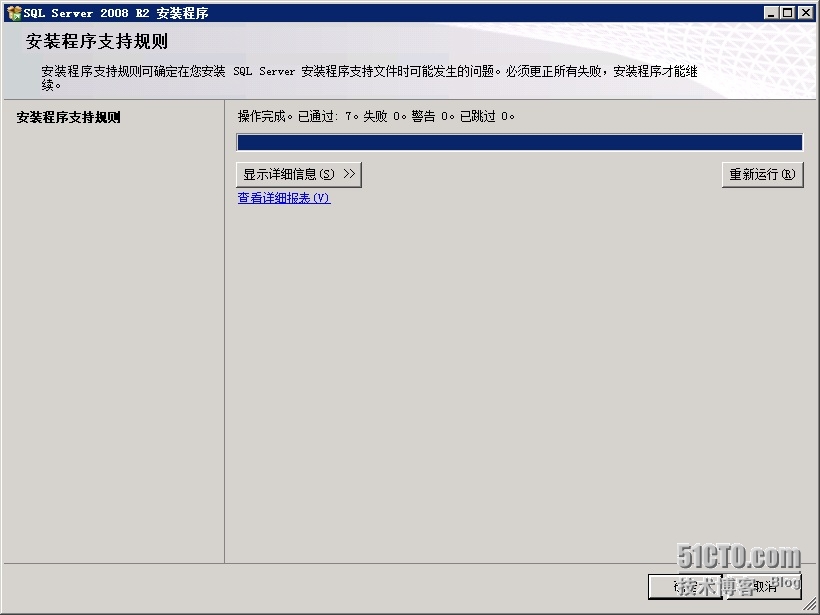Maximize the SQL Server 2008 R2 setup window
Image resolution: width=820 pixels, height=615 pixels.
tap(788, 13)
